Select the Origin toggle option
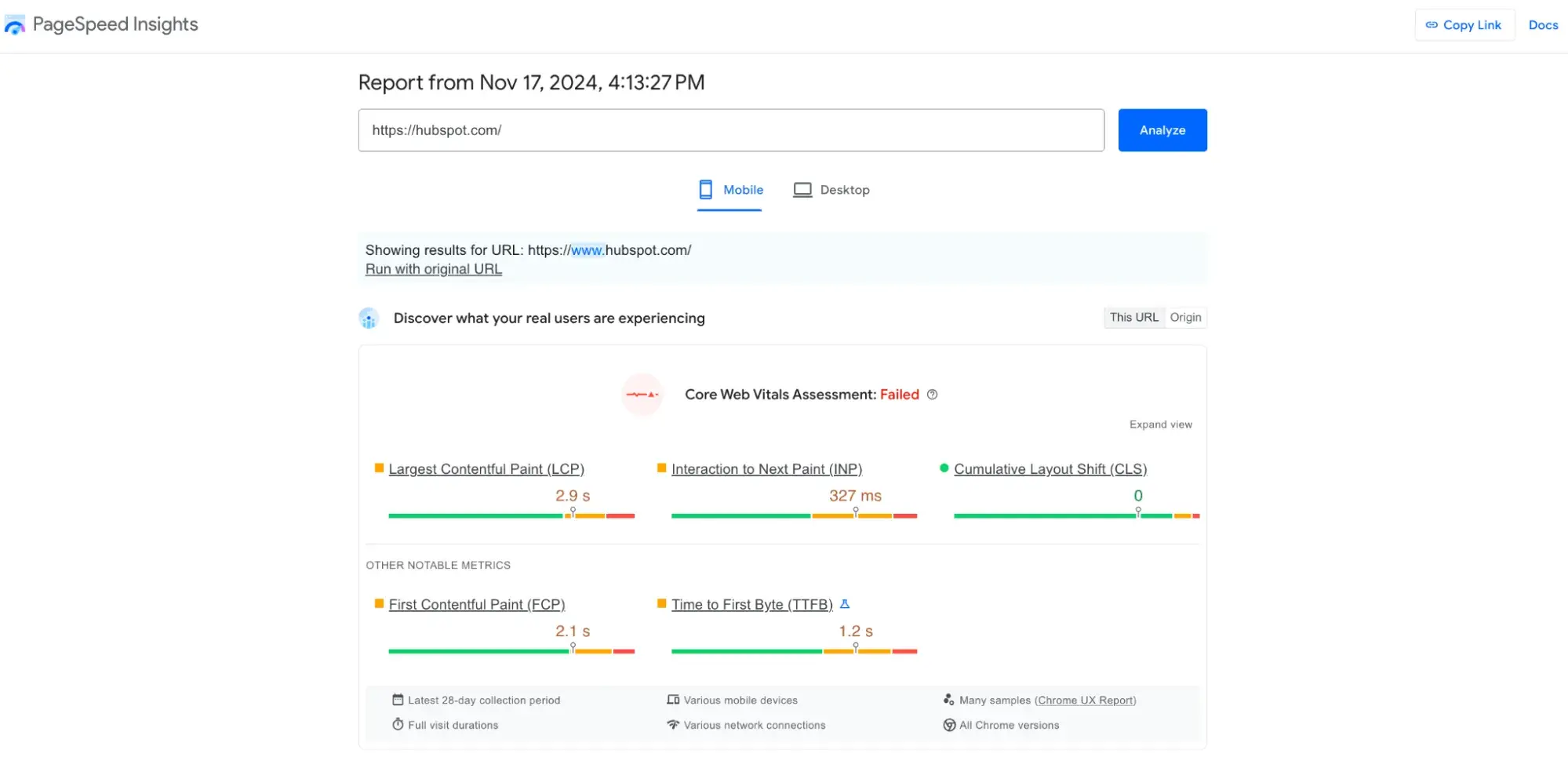The width and height of the screenshot is (1568, 768). click(1185, 318)
